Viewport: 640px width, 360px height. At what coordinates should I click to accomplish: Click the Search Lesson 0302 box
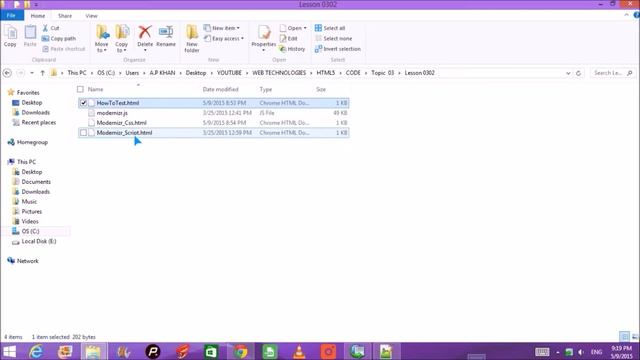(x=613, y=73)
